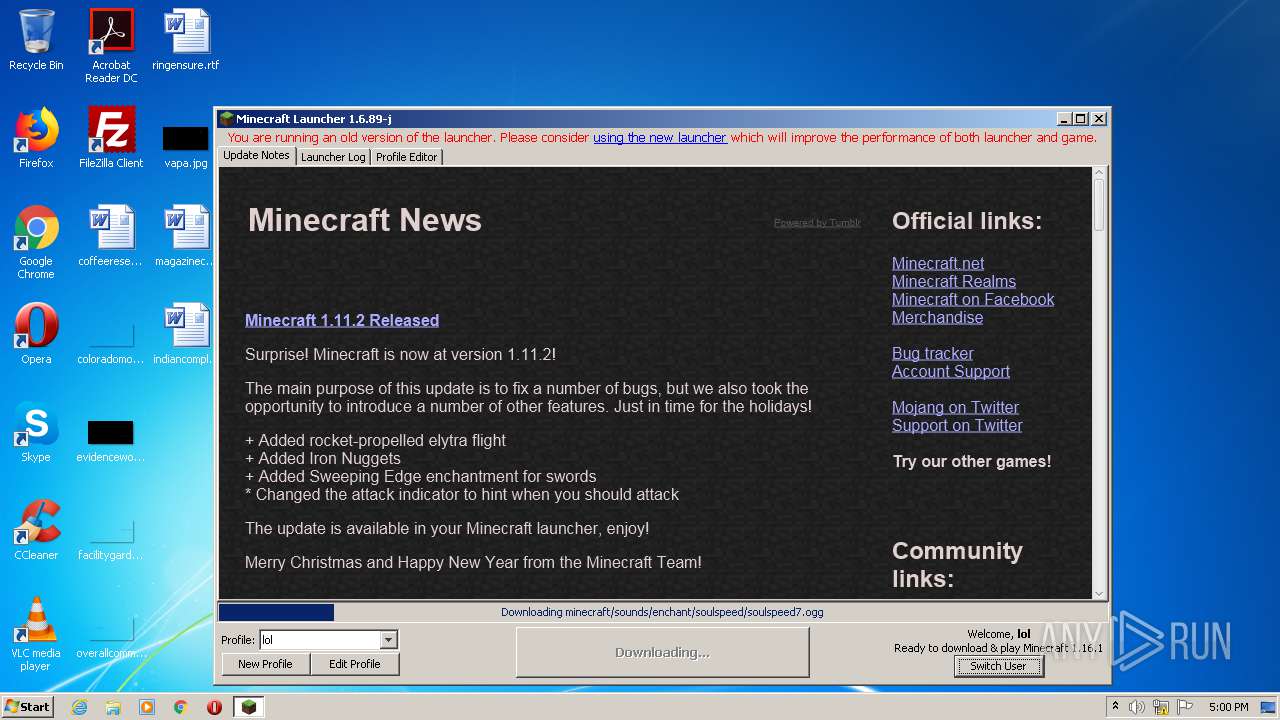Click the large Downloading... button
Image resolution: width=1280 pixels, height=720 pixels.
point(662,652)
